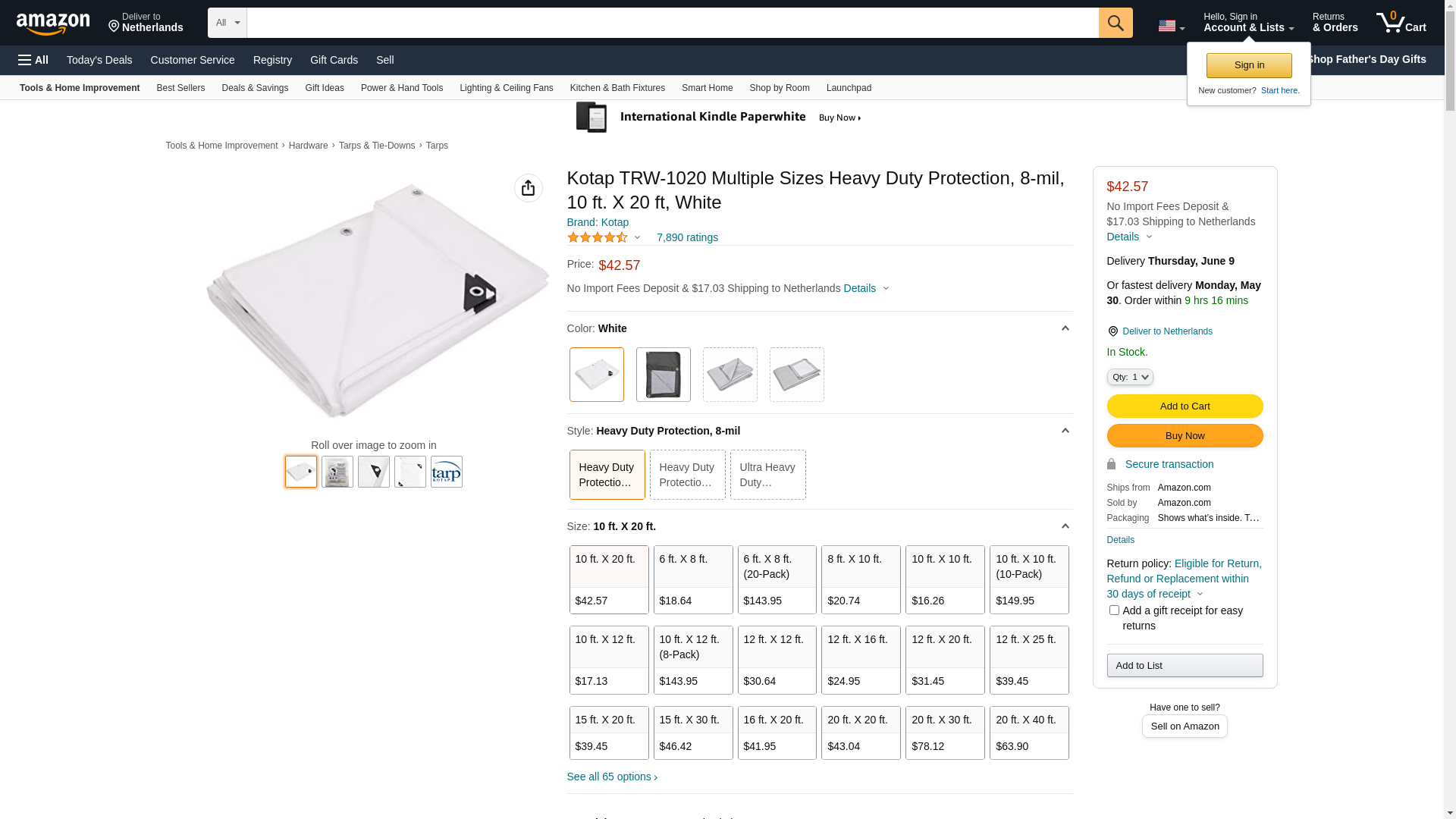The image size is (1456, 819).
Task: Open the Best Sellers subnav item
Action: click(x=180, y=88)
